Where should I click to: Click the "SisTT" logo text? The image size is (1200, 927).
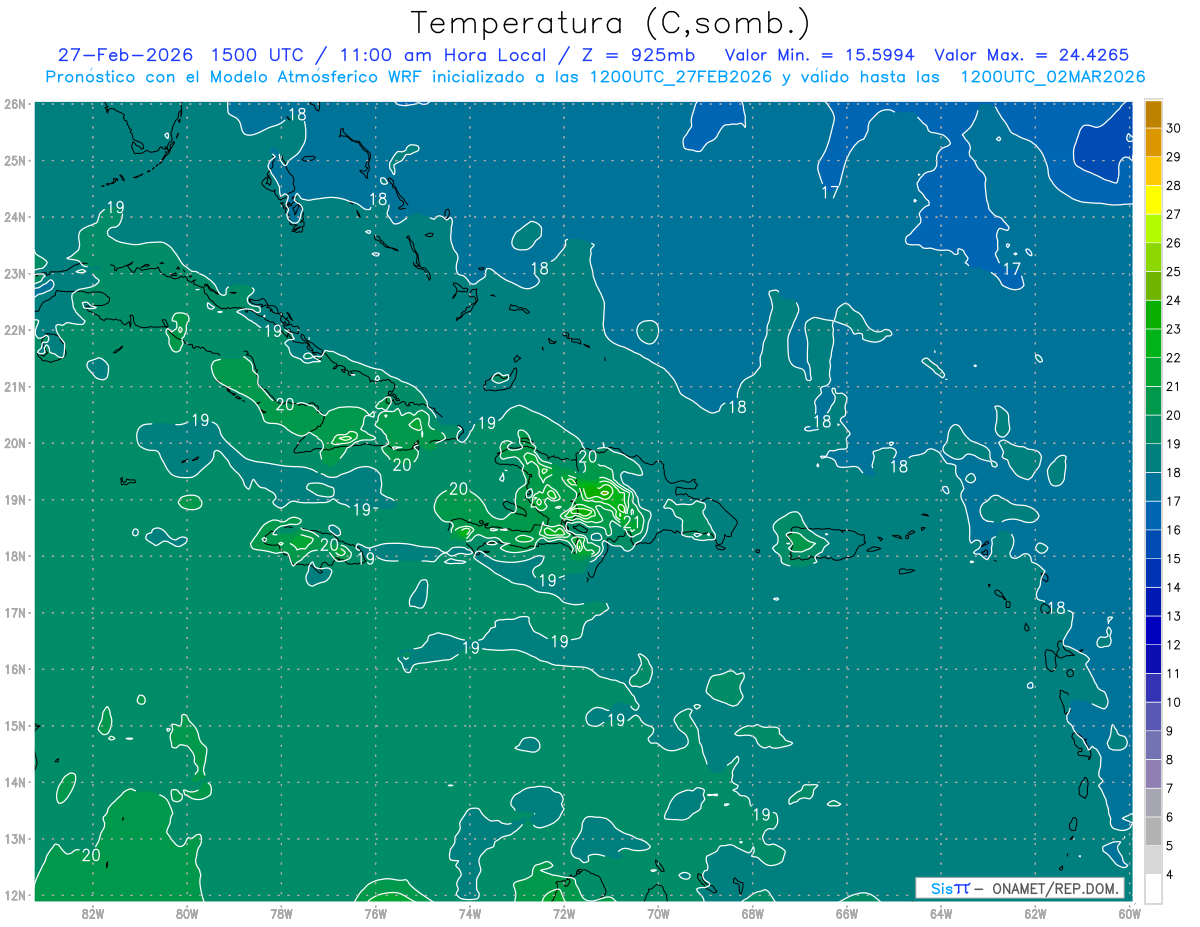[x=949, y=888]
